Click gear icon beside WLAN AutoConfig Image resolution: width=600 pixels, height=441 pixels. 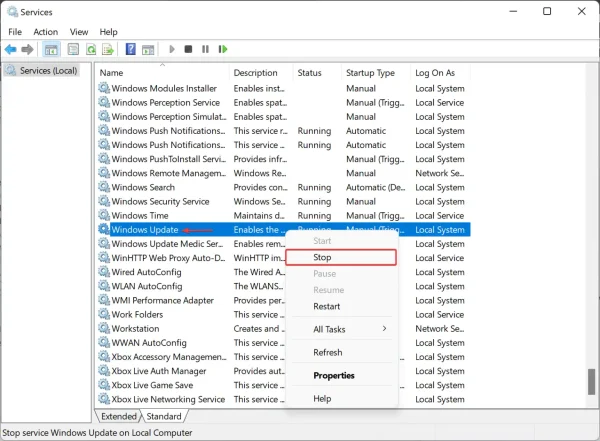(x=104, y=286)
